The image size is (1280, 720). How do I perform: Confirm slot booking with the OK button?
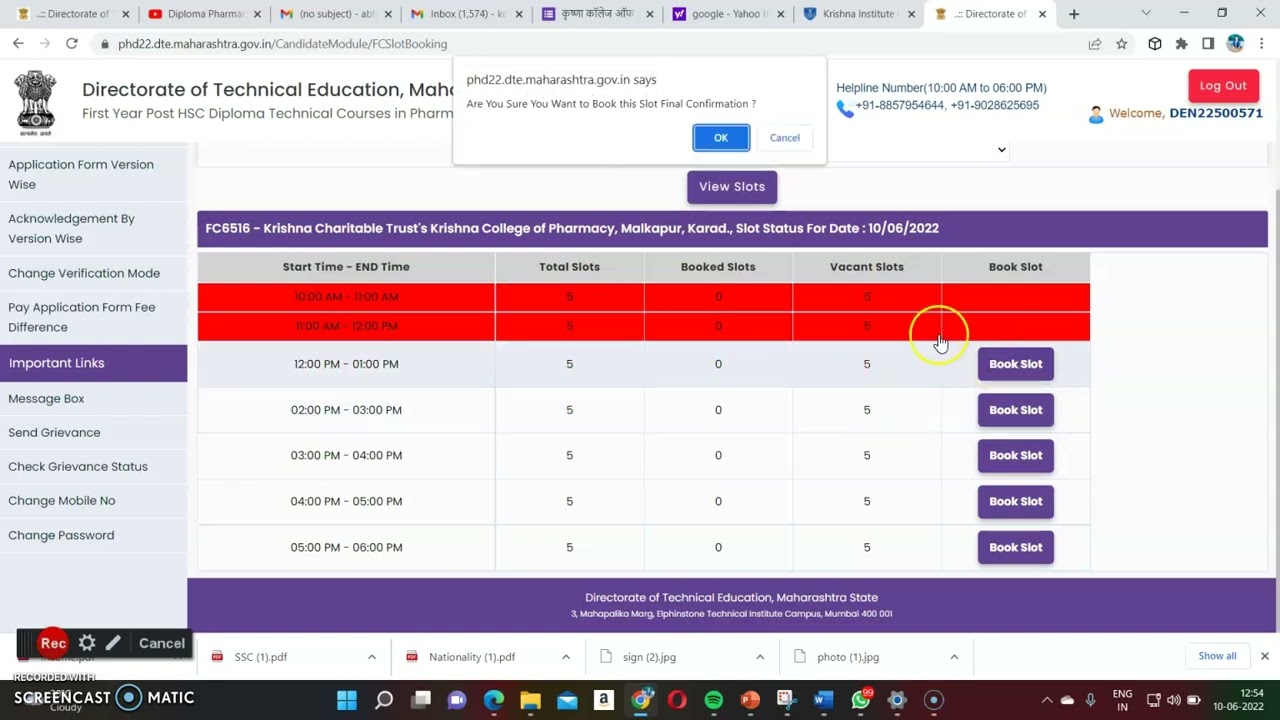click(721, 138)
